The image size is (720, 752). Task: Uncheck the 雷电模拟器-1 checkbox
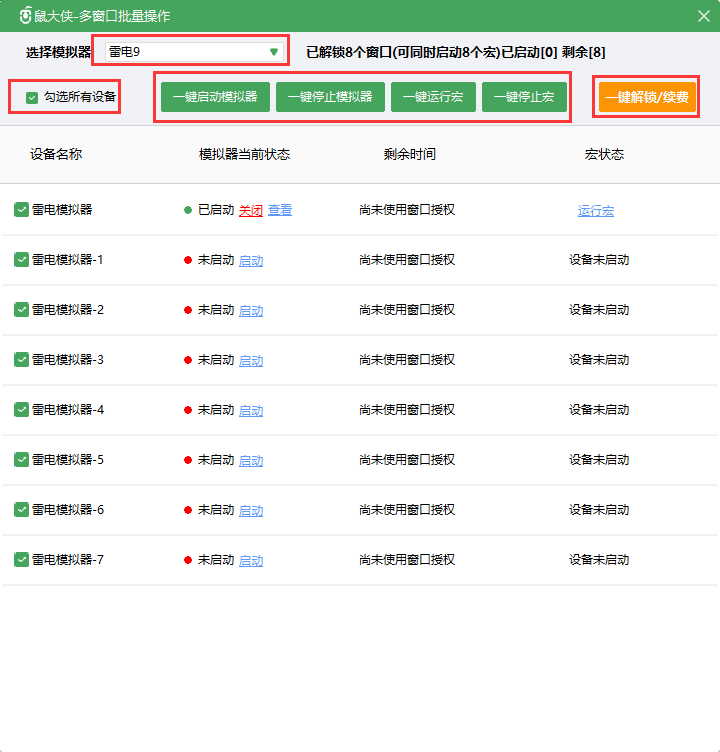point(21,259)
